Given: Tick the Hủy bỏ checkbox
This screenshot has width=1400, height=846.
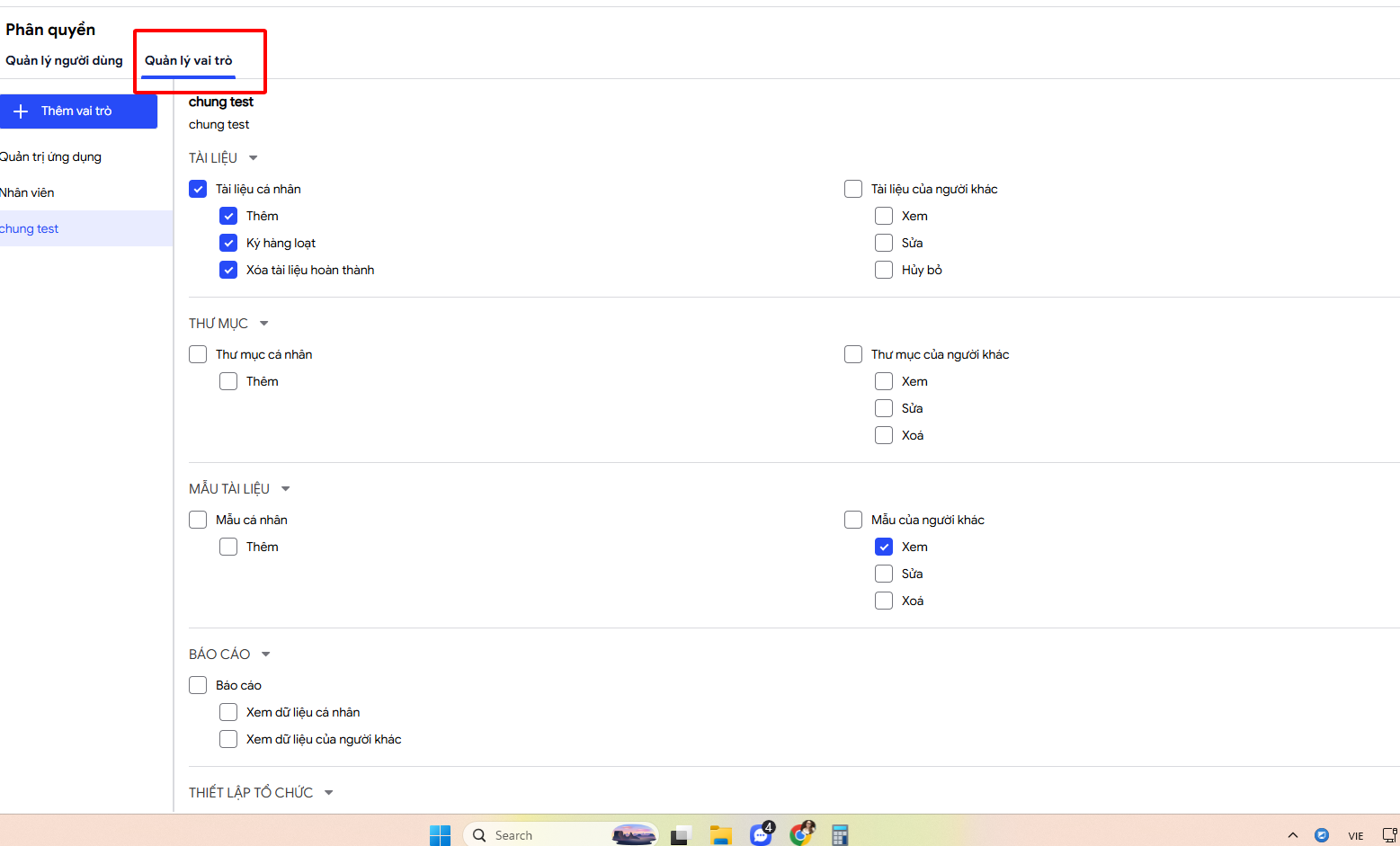Looking at the screenshot, I should point(884,270).
